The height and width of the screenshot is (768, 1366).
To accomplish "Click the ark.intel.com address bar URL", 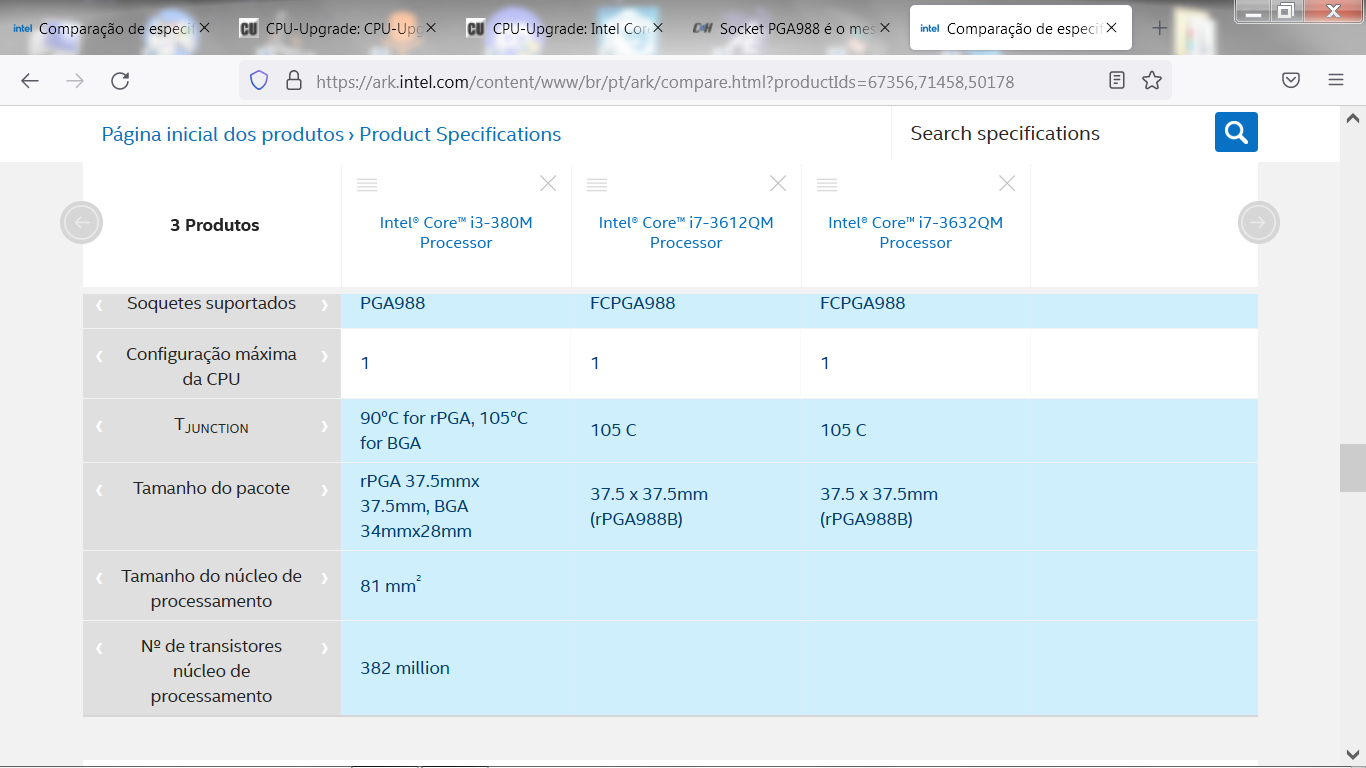I will 665,82.
